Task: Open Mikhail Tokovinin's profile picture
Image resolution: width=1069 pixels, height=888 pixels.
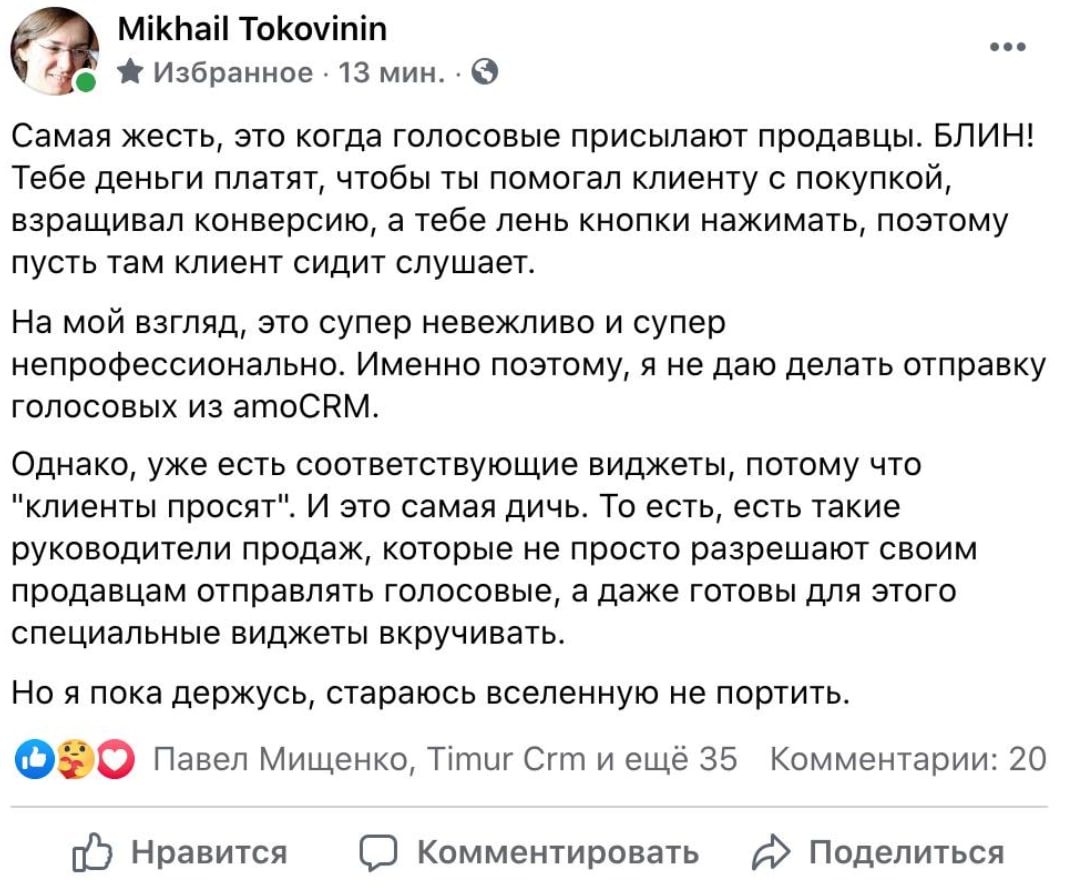Action: pyautogui.click(x=54, y=51)
